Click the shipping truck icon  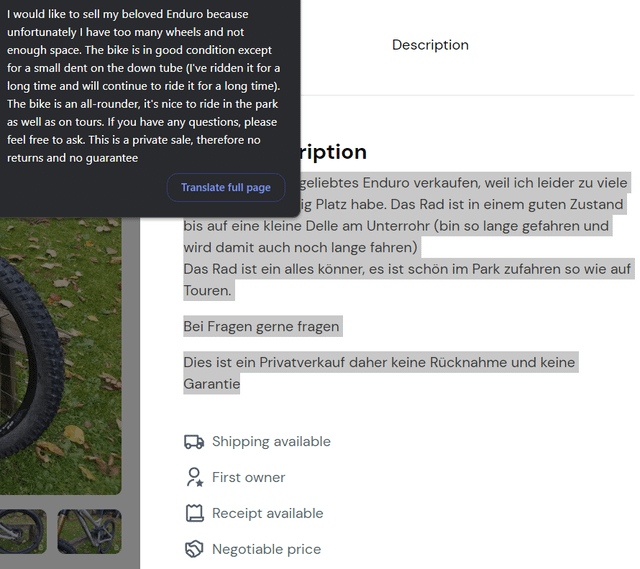(194, 442)
